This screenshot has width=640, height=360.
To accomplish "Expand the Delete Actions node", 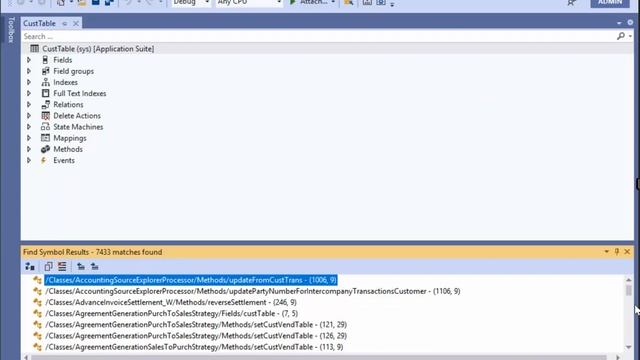I will click(x=29, y=116).
